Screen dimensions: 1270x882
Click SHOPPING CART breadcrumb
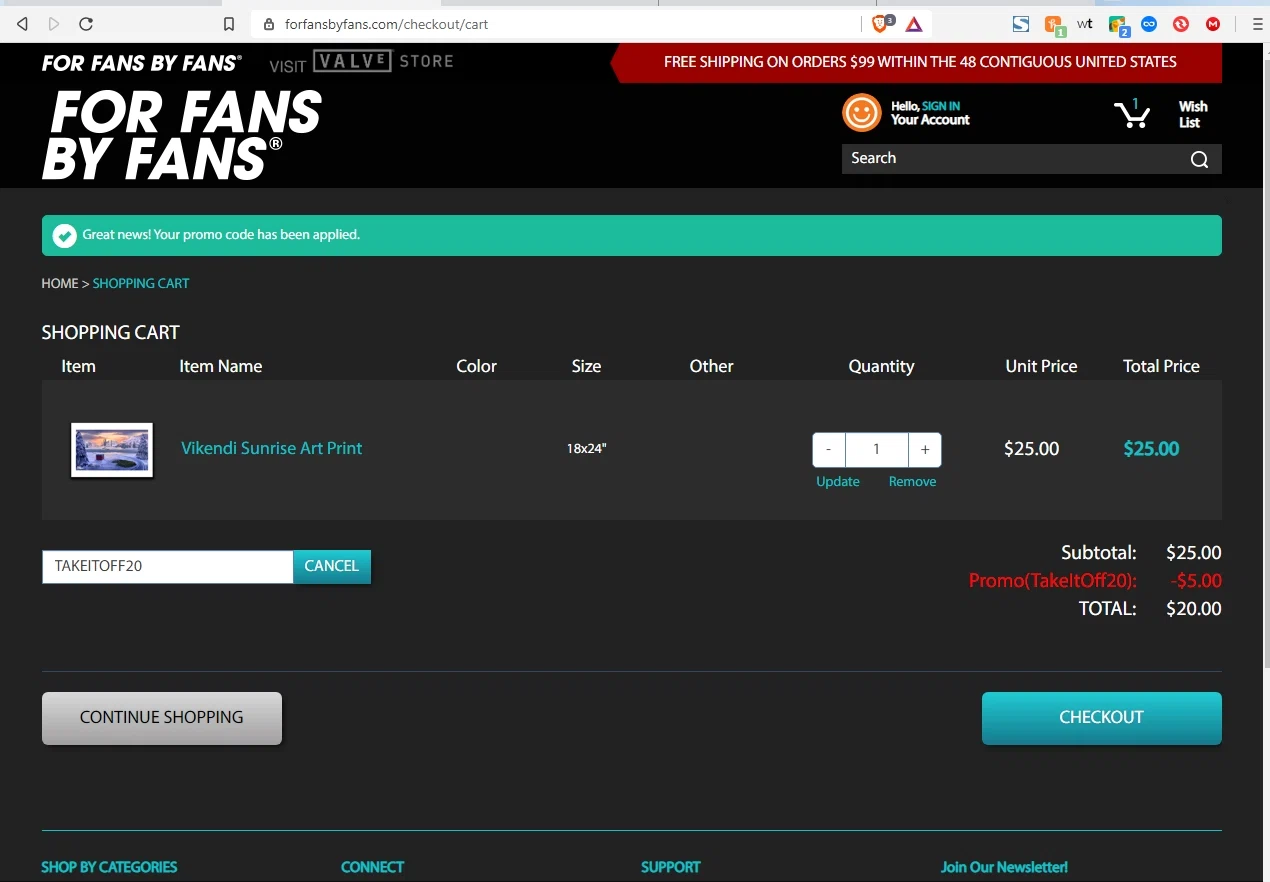(x=141, y=283)
